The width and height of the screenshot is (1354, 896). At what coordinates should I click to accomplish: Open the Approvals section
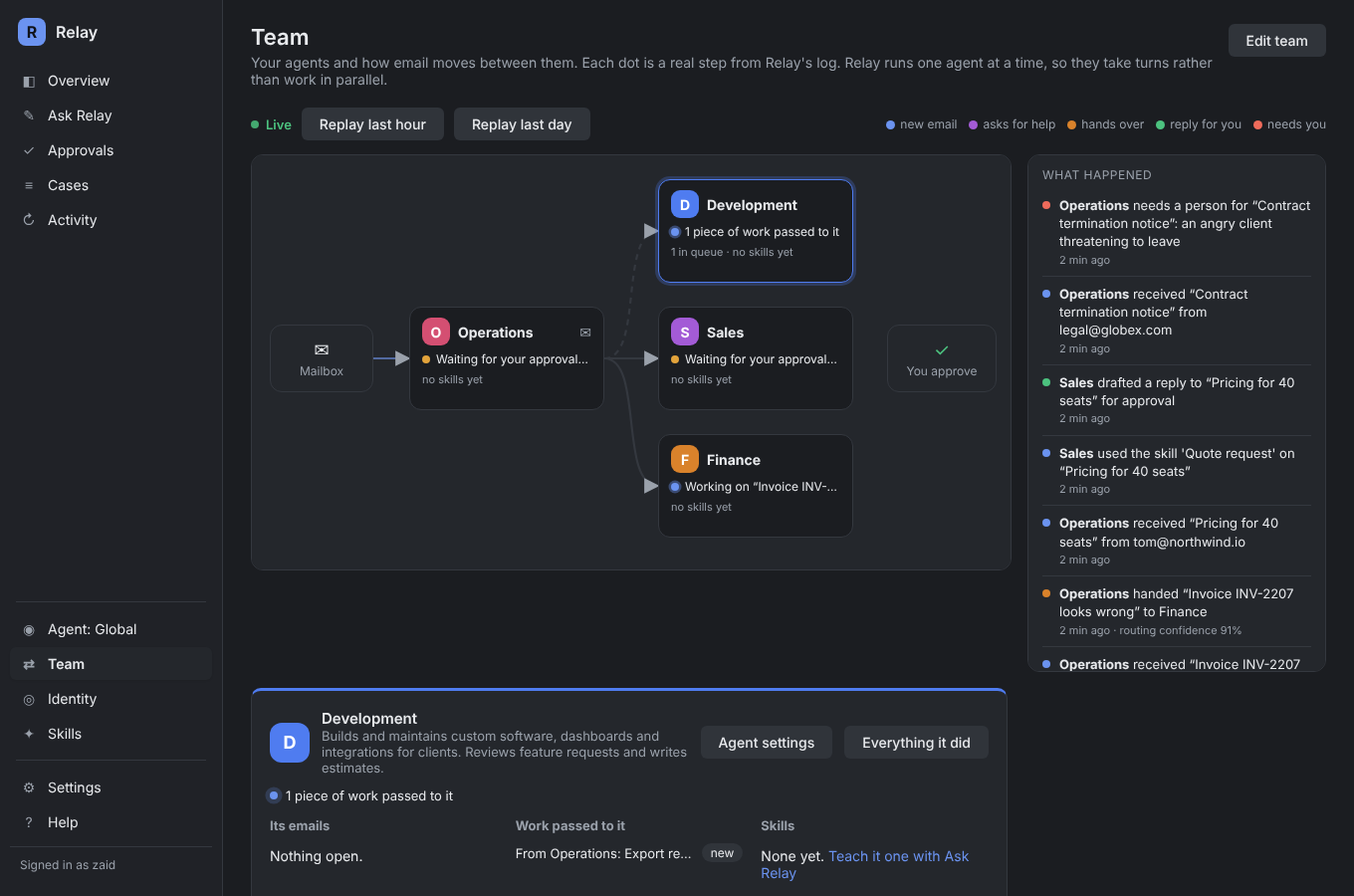click(x=111, y=150)
